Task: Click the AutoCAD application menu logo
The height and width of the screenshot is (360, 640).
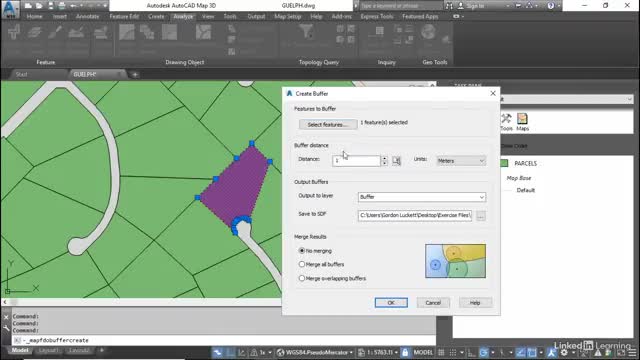Action: (10, 8)
